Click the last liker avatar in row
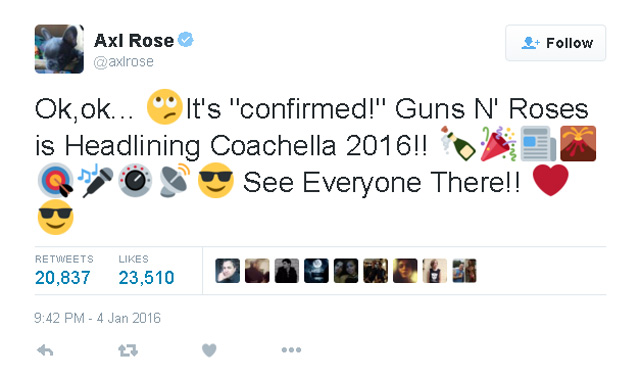This screenshot has width=640, height=377. (x=464, y=271)
